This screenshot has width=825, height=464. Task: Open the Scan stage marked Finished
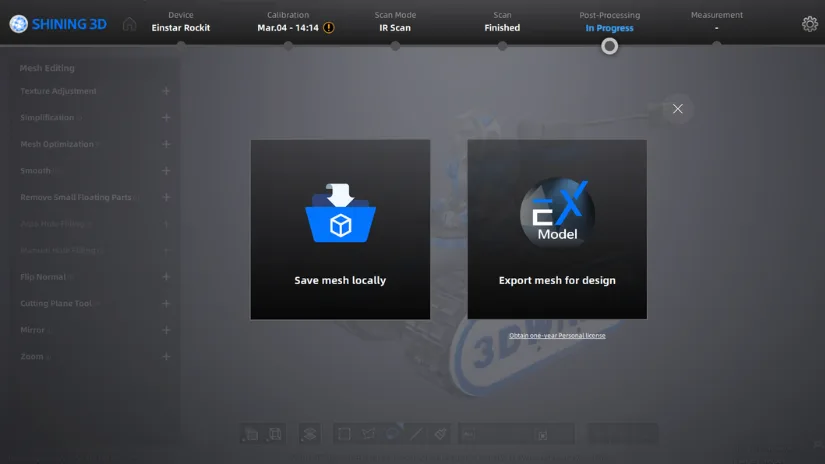[x=502, y=22]
